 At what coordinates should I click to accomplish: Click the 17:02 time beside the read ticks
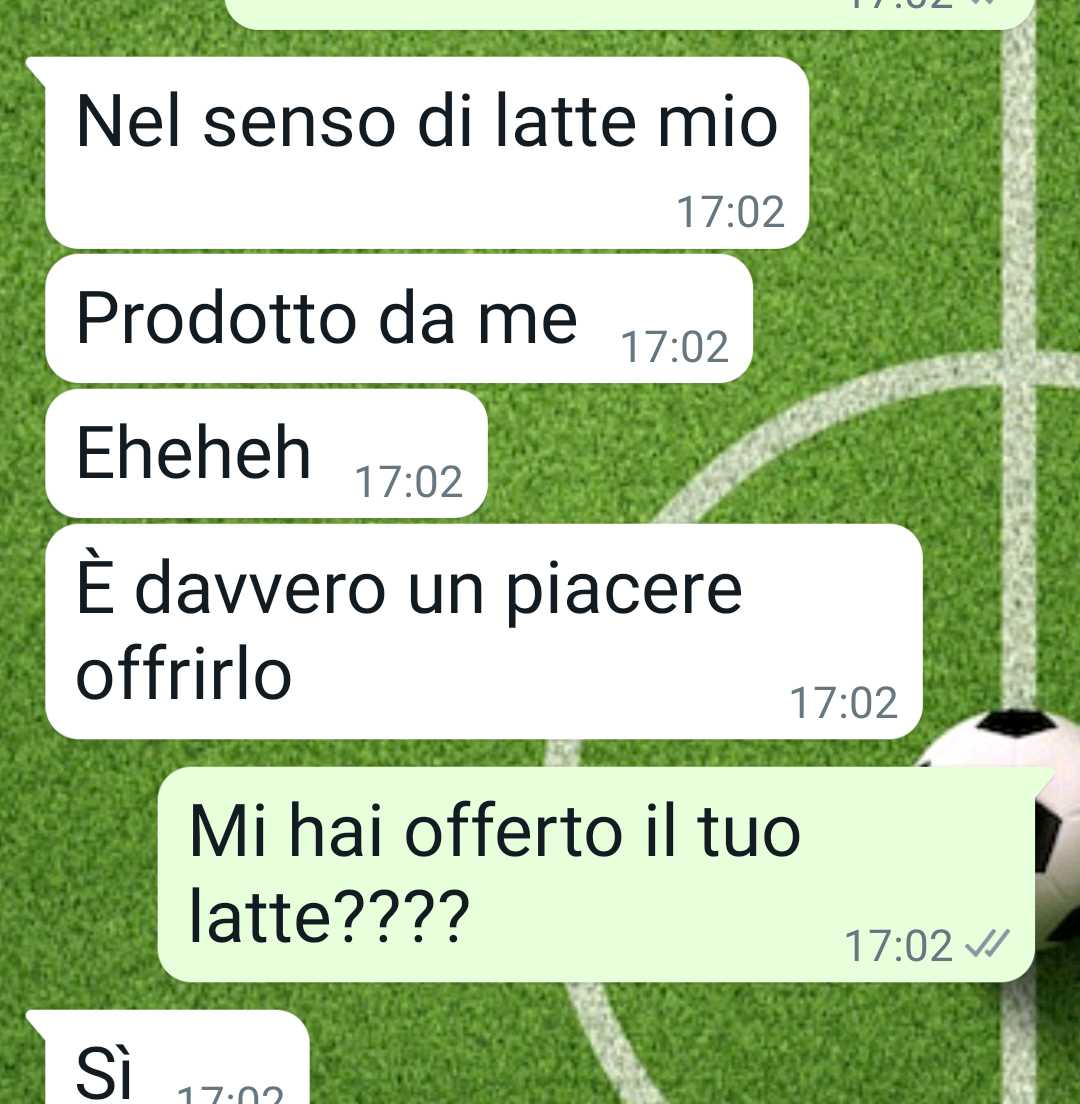898,946
